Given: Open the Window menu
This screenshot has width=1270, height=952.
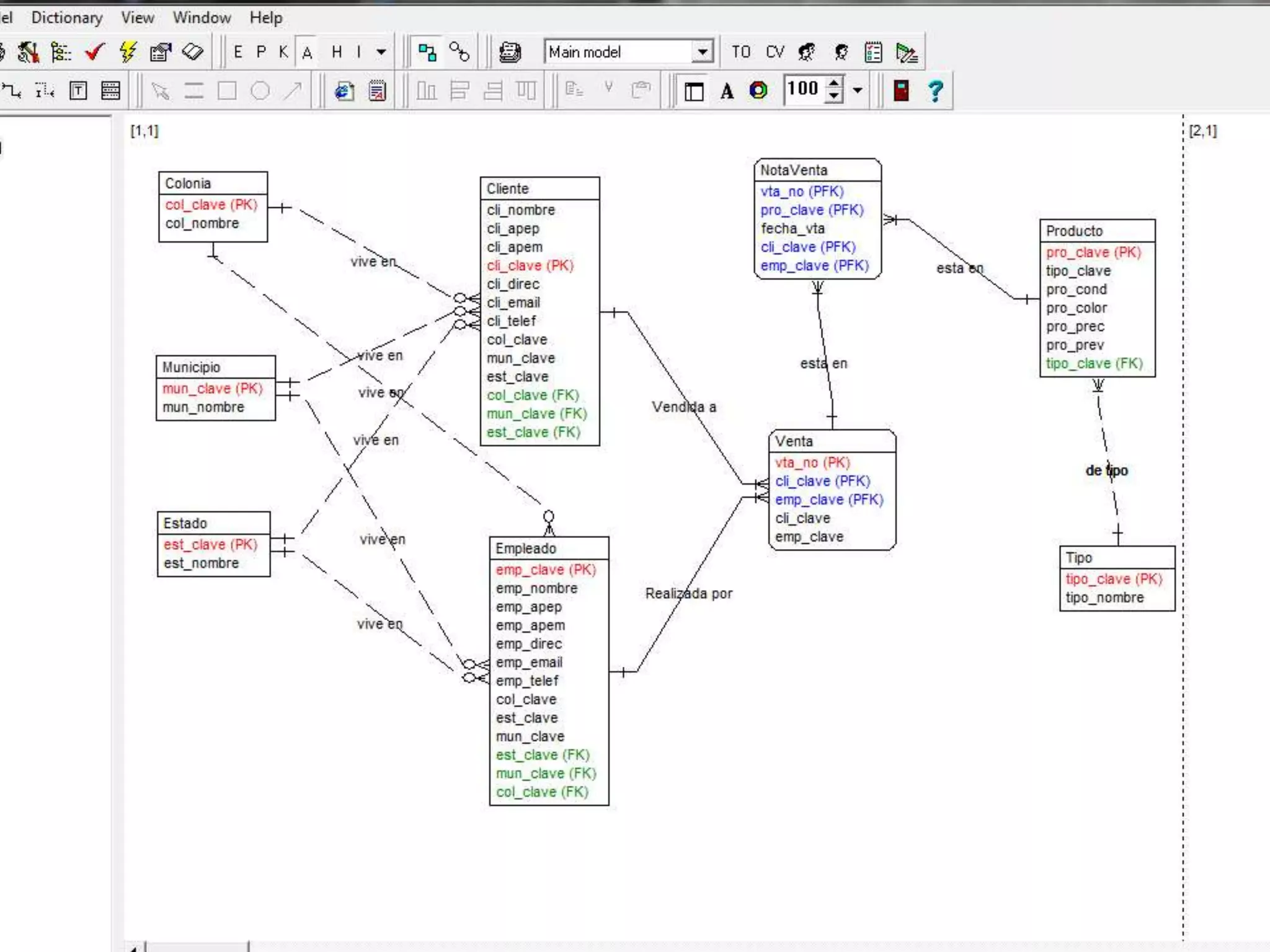Looking at the screenshot, I should click(202, 17).
